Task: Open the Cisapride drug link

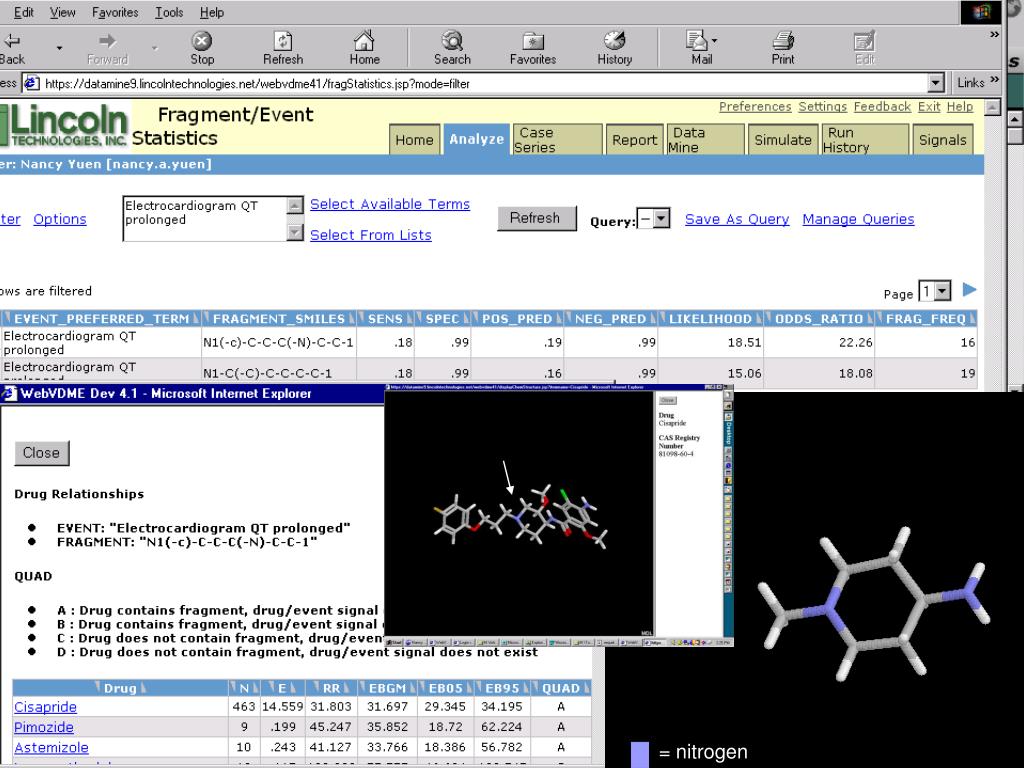Action: (x=45, y=707)
